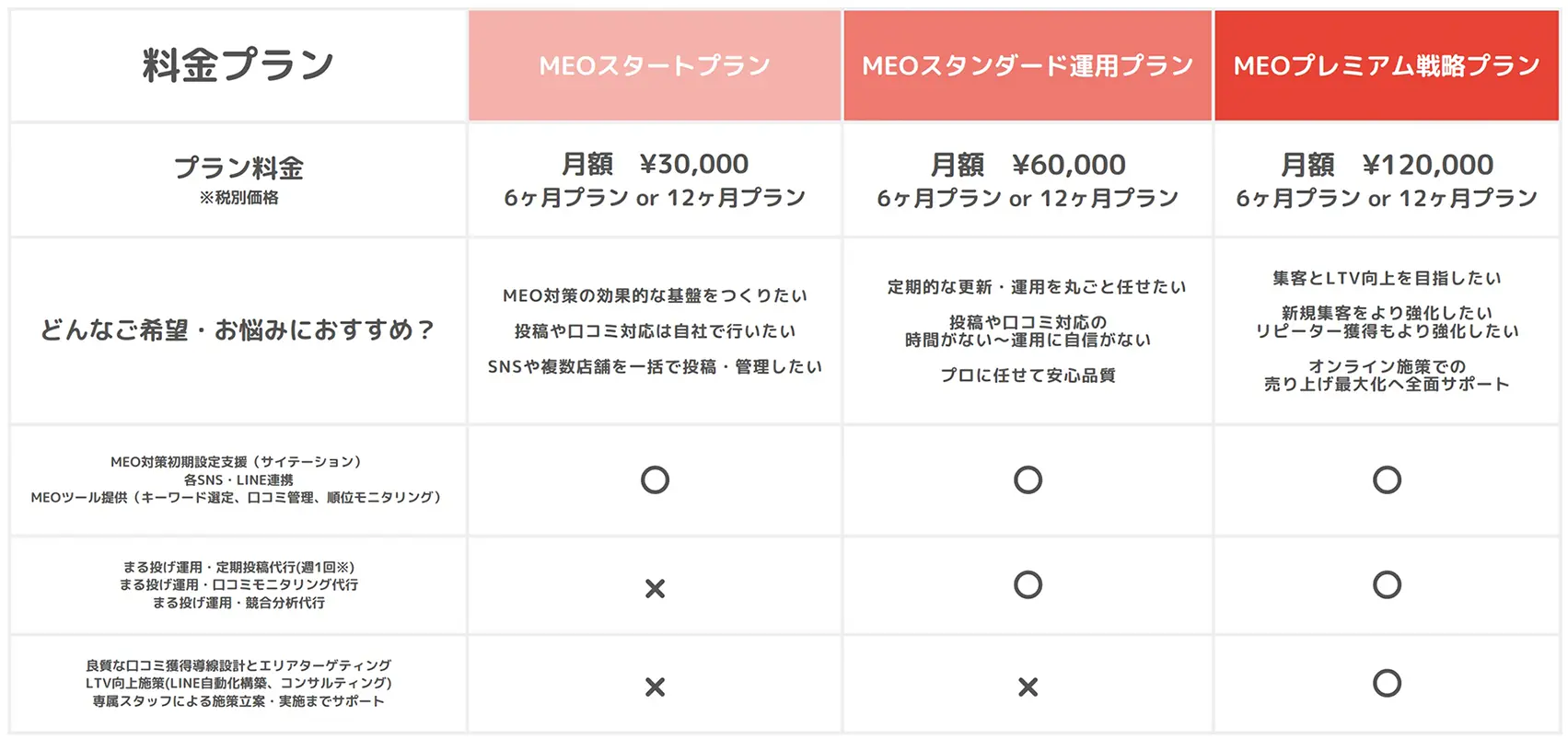Click the circle icon for MEOスタートプラン initial setup
1568x739 pixels.
[x=655, y=479]
